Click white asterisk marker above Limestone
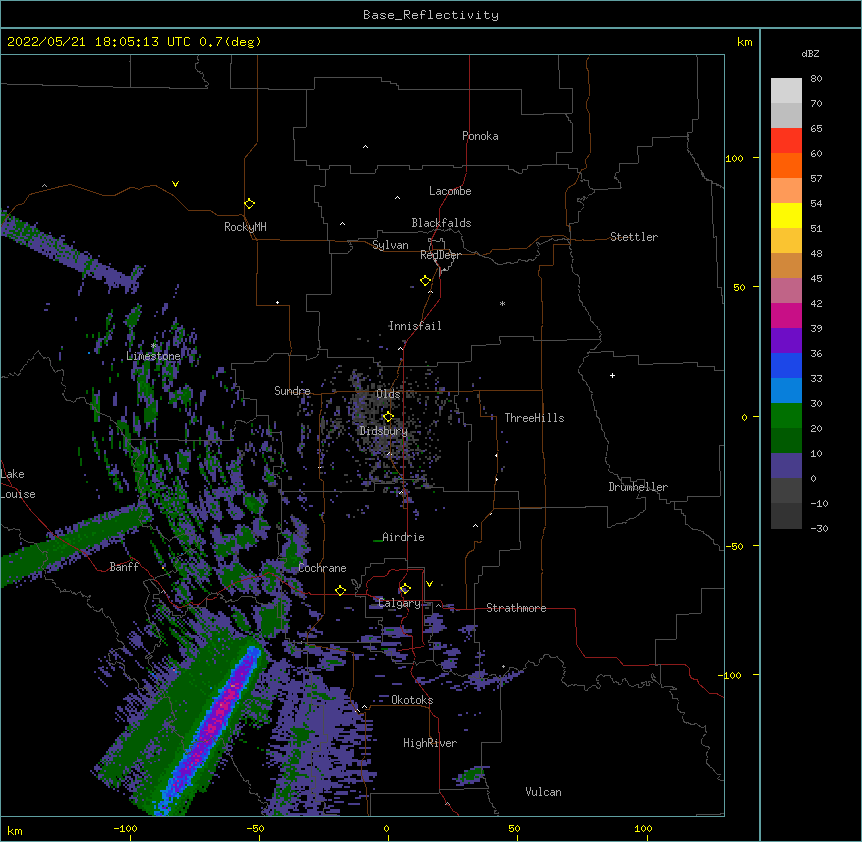The image size is (862, 842). [x=153, y=346]
